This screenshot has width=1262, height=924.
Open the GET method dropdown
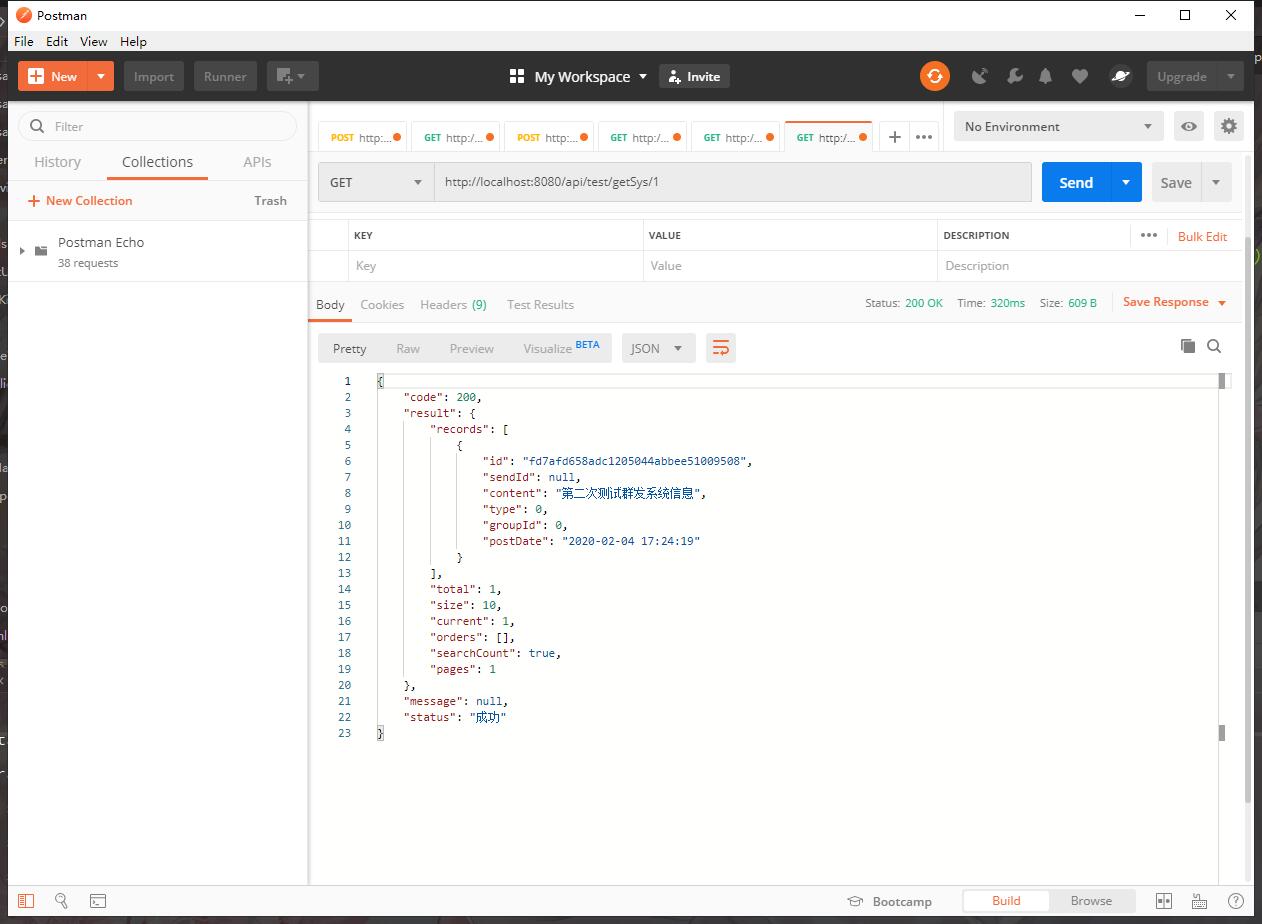coord(376,182)
